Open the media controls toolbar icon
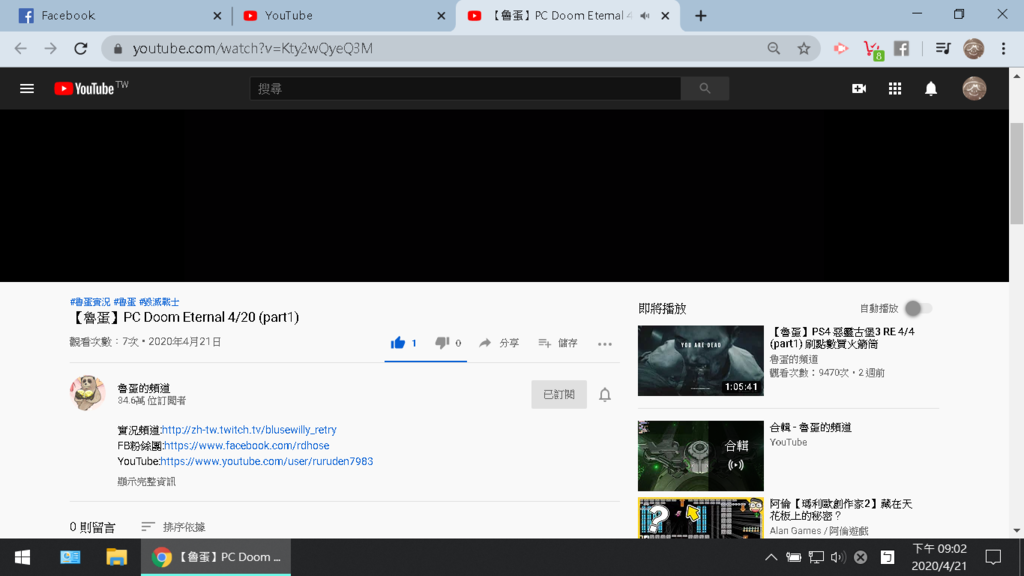 (943, 48)
